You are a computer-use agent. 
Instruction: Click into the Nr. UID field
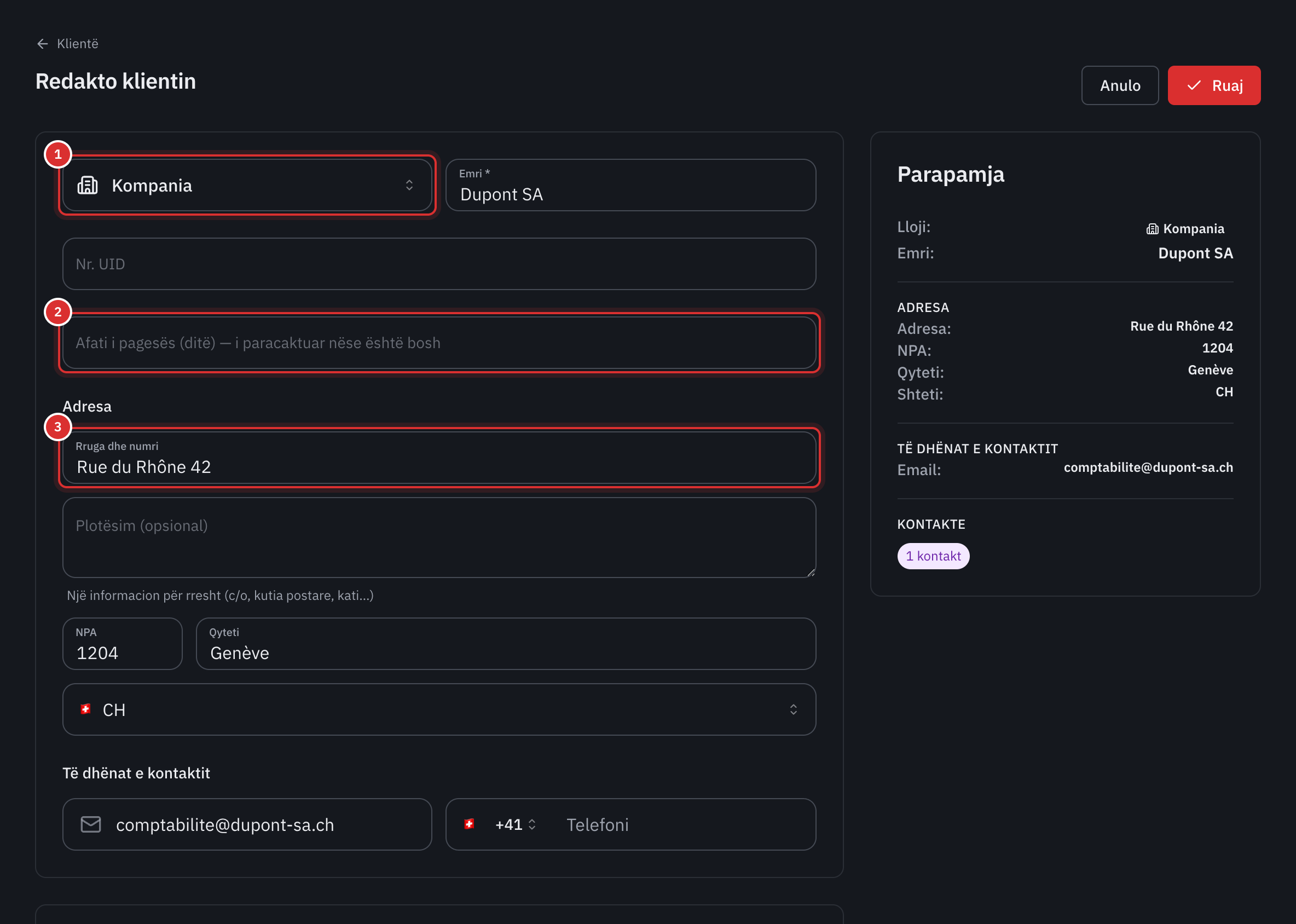[439, 264]
